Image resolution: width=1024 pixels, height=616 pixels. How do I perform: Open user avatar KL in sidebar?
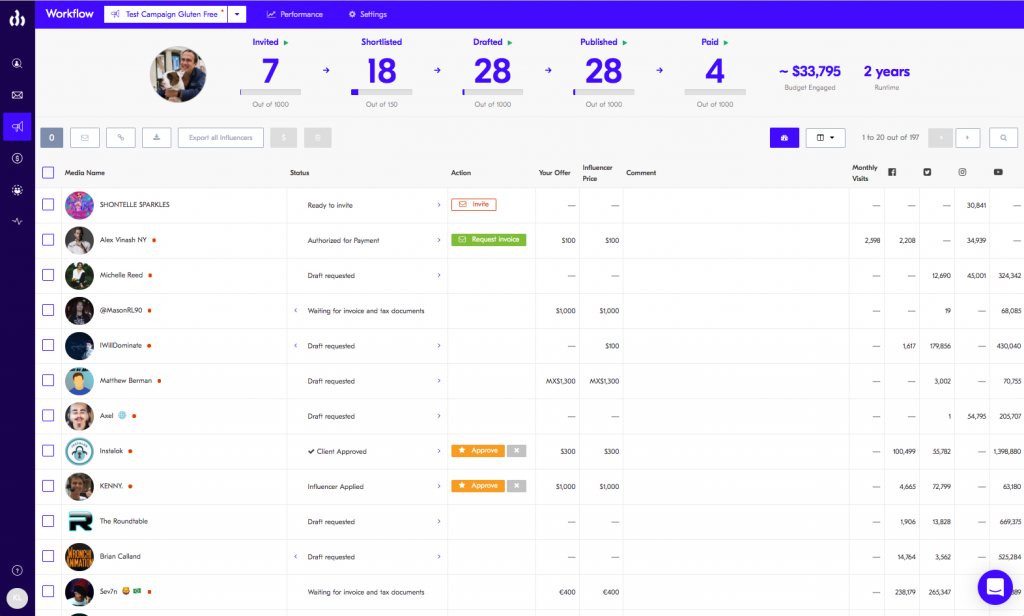(x=17, y=598)
